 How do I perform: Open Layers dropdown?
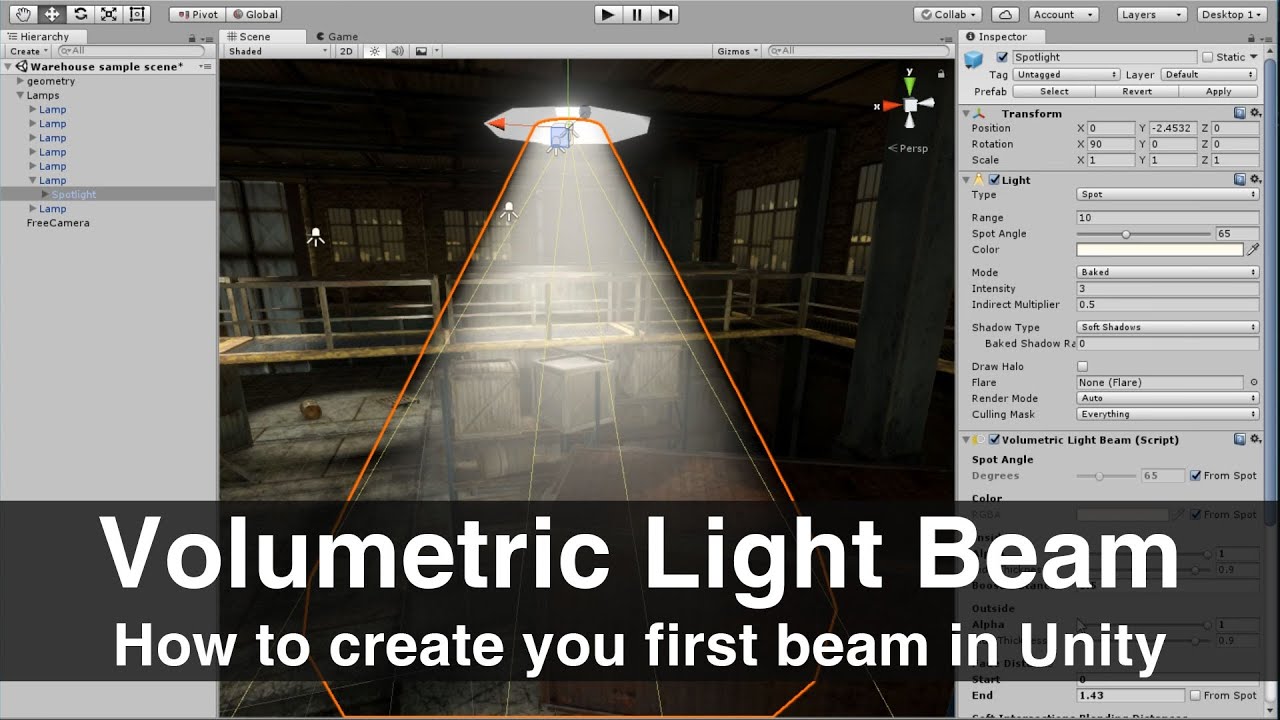pyautogui.click(x=1152, y=14)
